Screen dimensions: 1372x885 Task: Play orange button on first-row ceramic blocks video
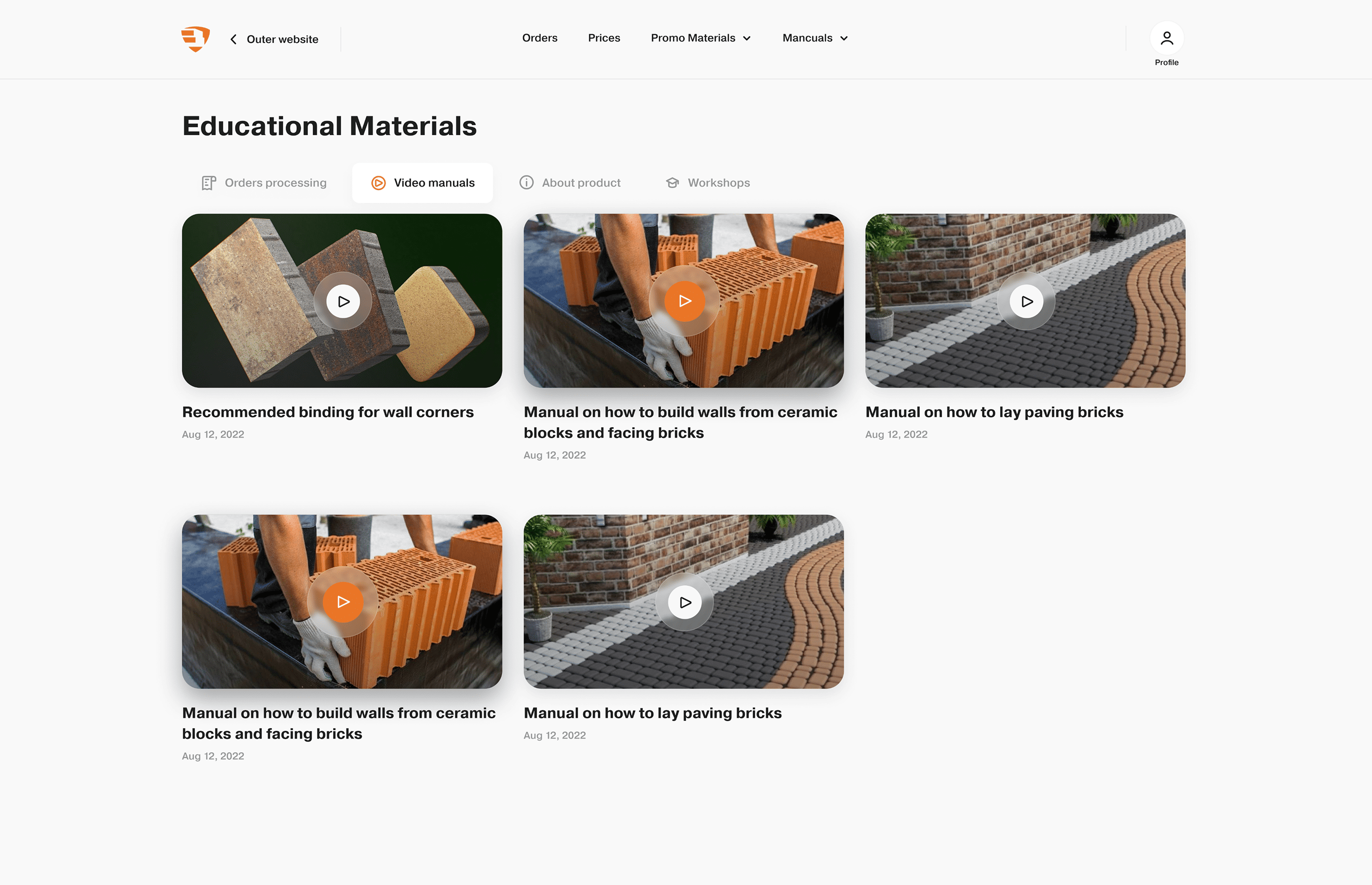[x=685, y=301]
